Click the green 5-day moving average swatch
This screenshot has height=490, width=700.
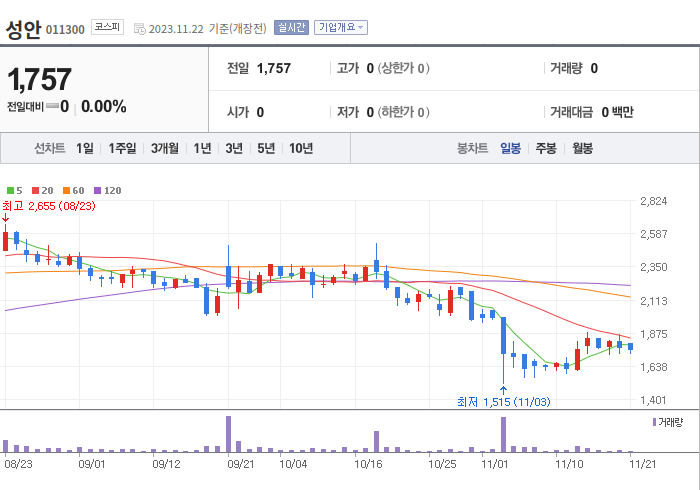(10, 191)
